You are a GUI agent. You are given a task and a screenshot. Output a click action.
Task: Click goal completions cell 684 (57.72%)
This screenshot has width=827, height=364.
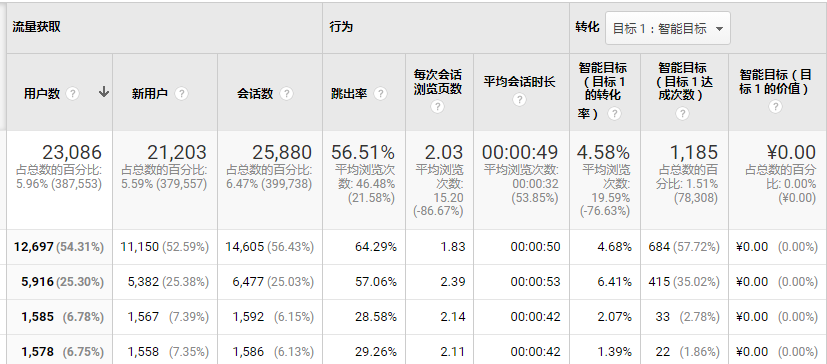click(x=684, y=247)
